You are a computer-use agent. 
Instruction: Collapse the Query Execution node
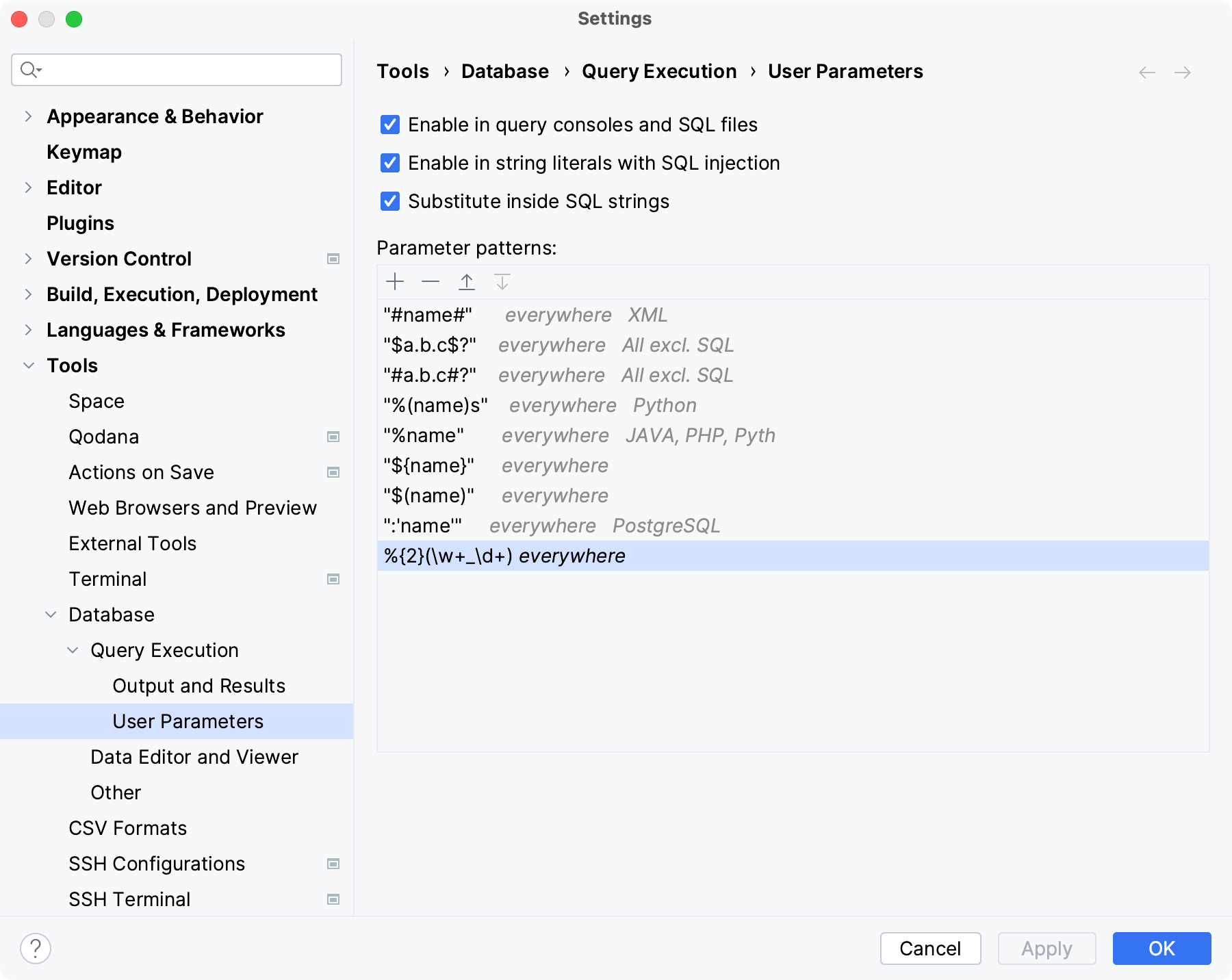(x=73, y=650)
